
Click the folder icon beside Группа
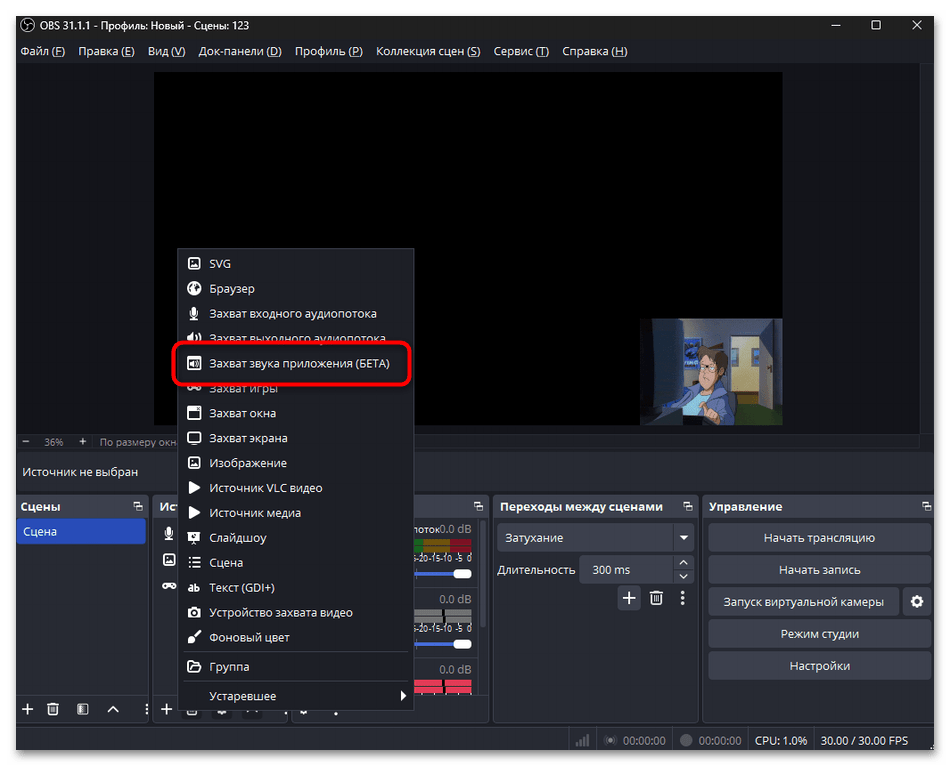point(194,667)
